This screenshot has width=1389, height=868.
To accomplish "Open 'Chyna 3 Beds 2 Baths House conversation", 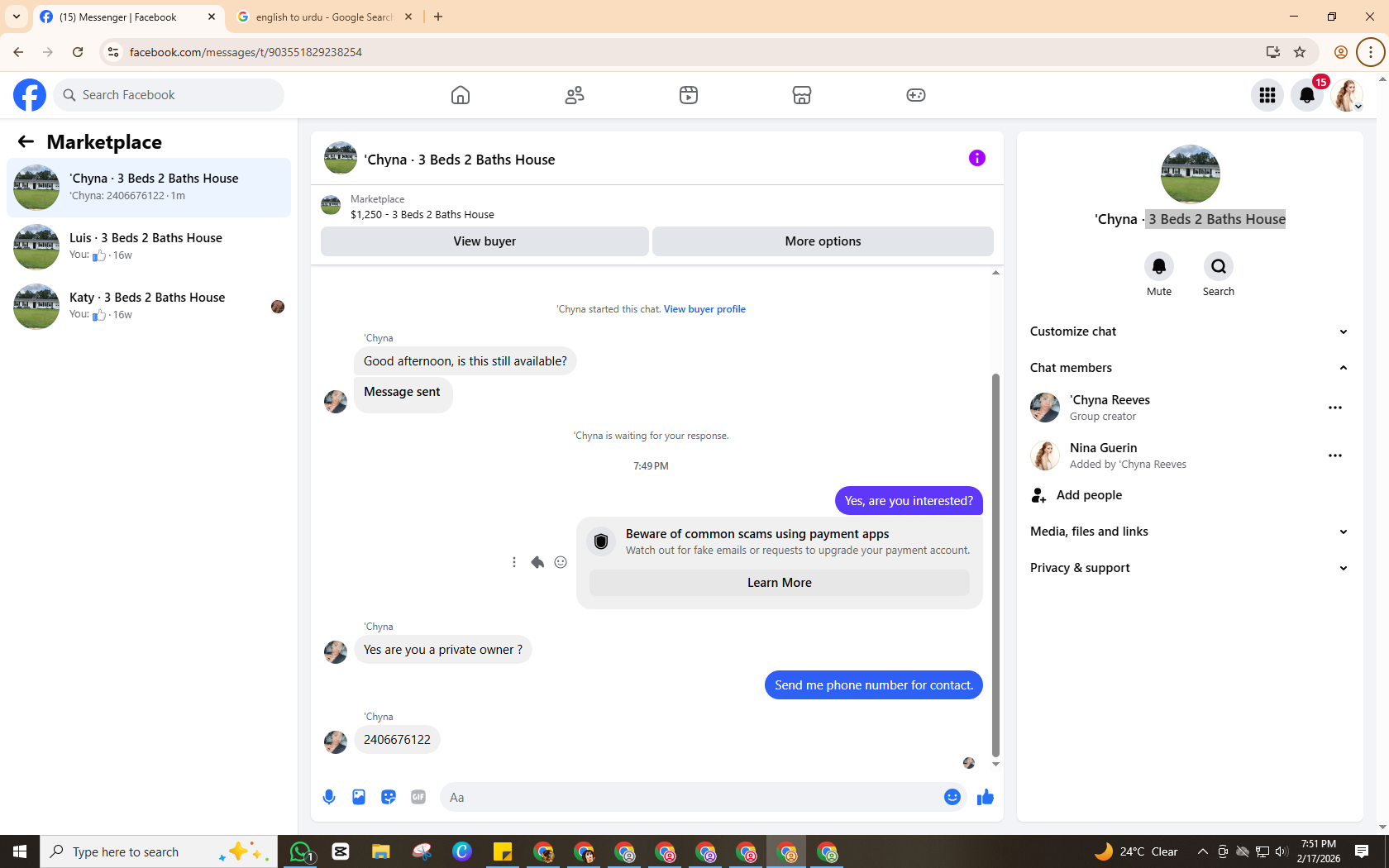I will 149,188.
